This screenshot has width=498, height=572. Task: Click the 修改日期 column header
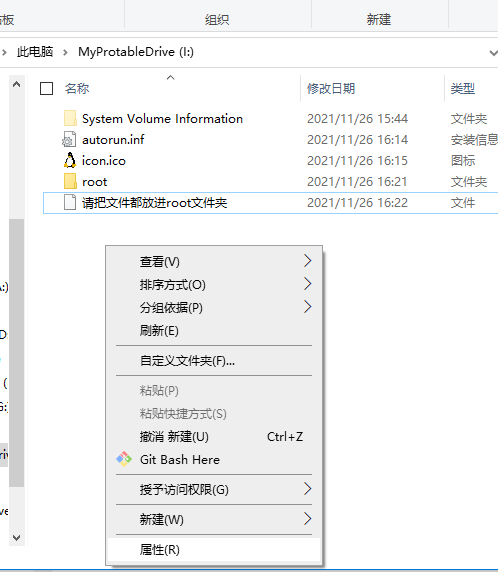[x=331, y=89]
